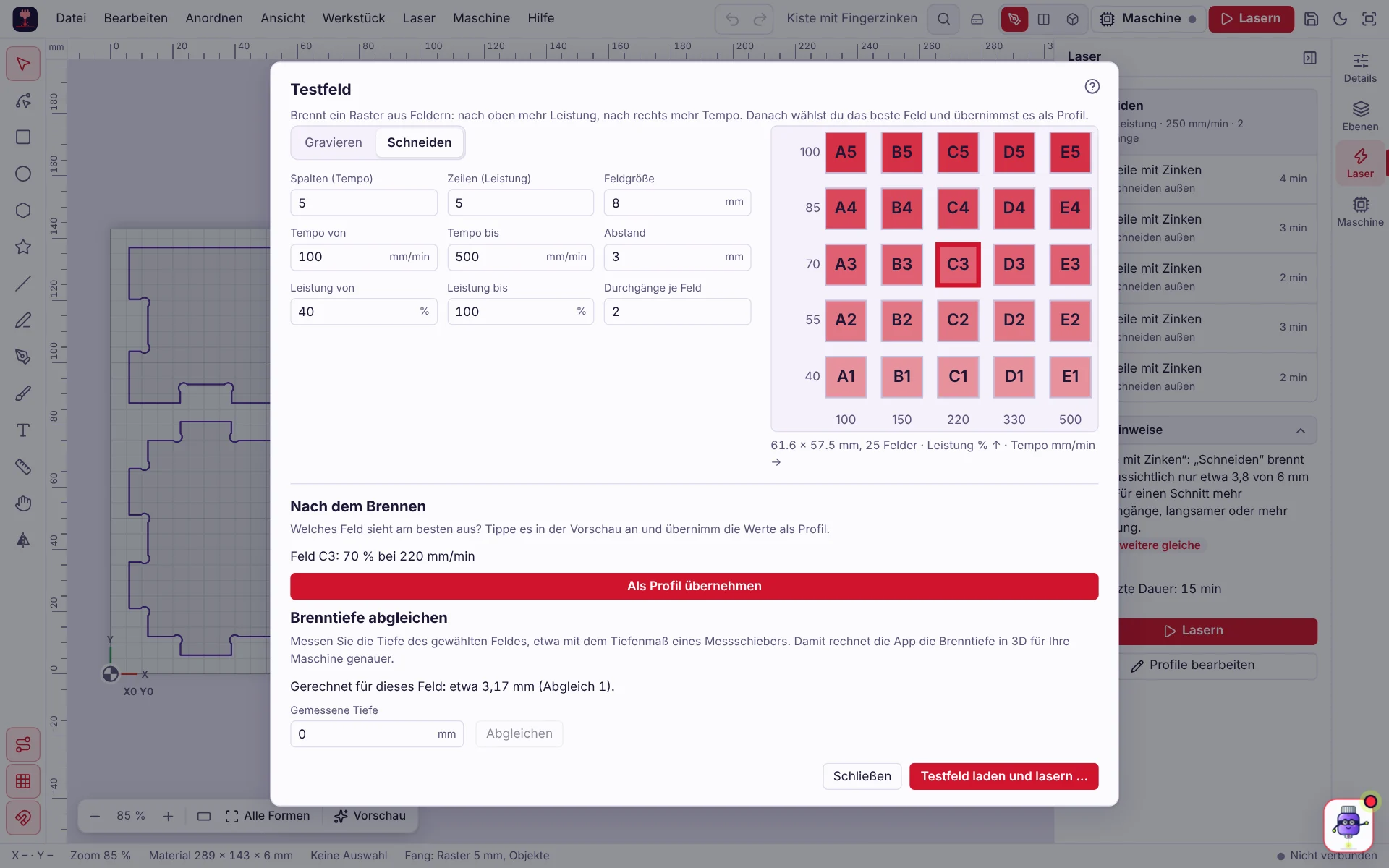Open the grid array tool
This screenshot has height=868, width=1389.
(x=23, y=781)
